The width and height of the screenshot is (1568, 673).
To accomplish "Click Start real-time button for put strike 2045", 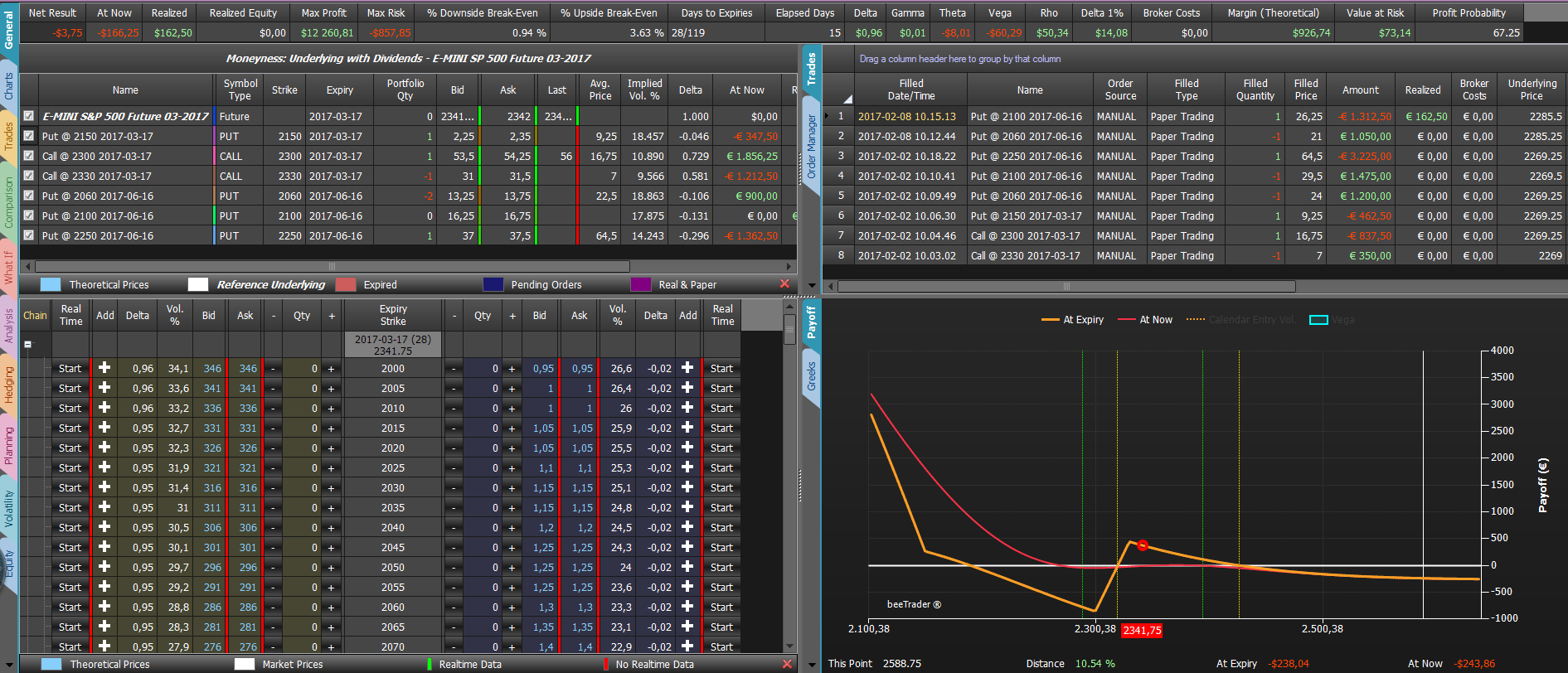I will (721, 547).
